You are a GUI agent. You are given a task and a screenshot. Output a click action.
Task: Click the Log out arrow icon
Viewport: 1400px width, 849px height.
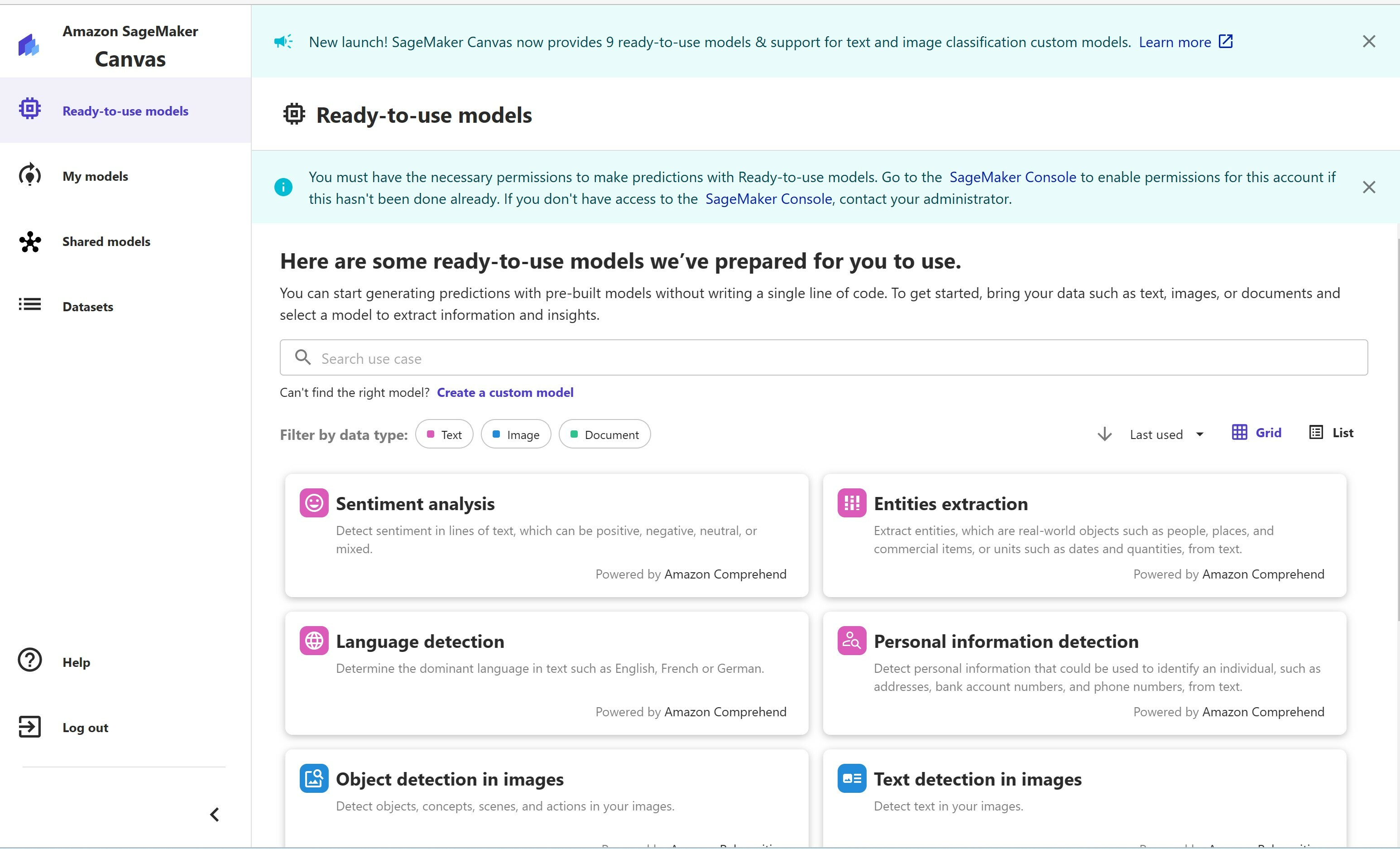tap(29, 726)
